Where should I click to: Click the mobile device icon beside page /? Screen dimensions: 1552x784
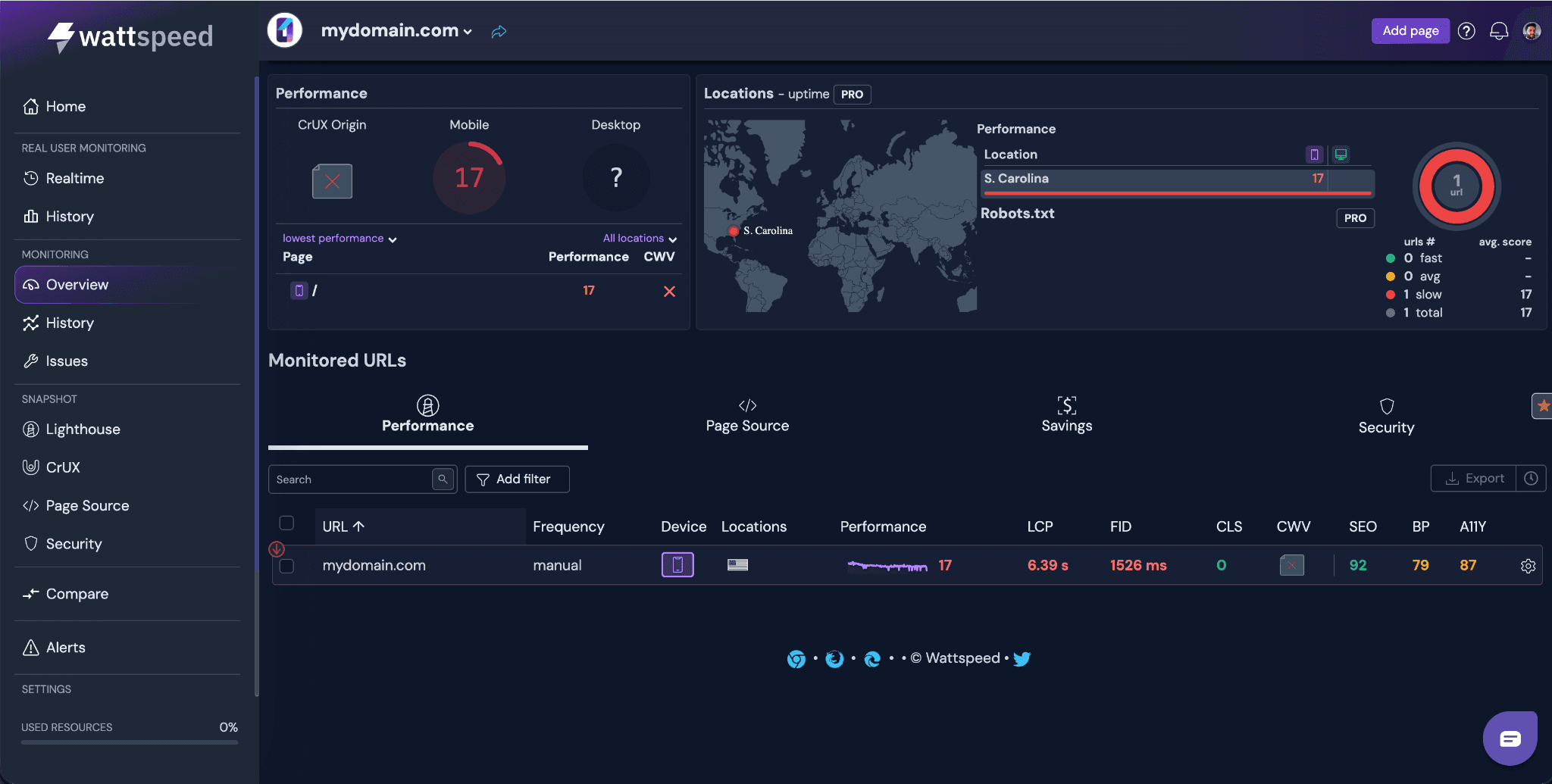[x=299, y=290]
